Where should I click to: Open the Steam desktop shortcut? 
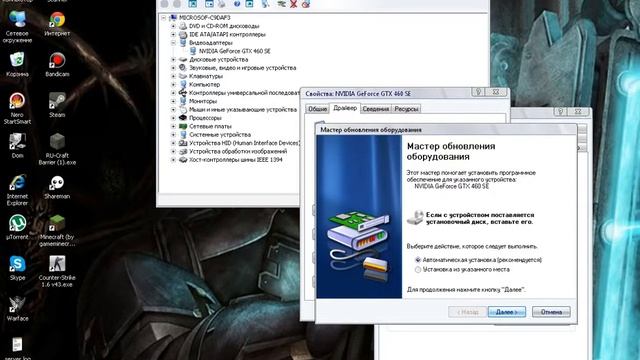(x=57, y=101)
